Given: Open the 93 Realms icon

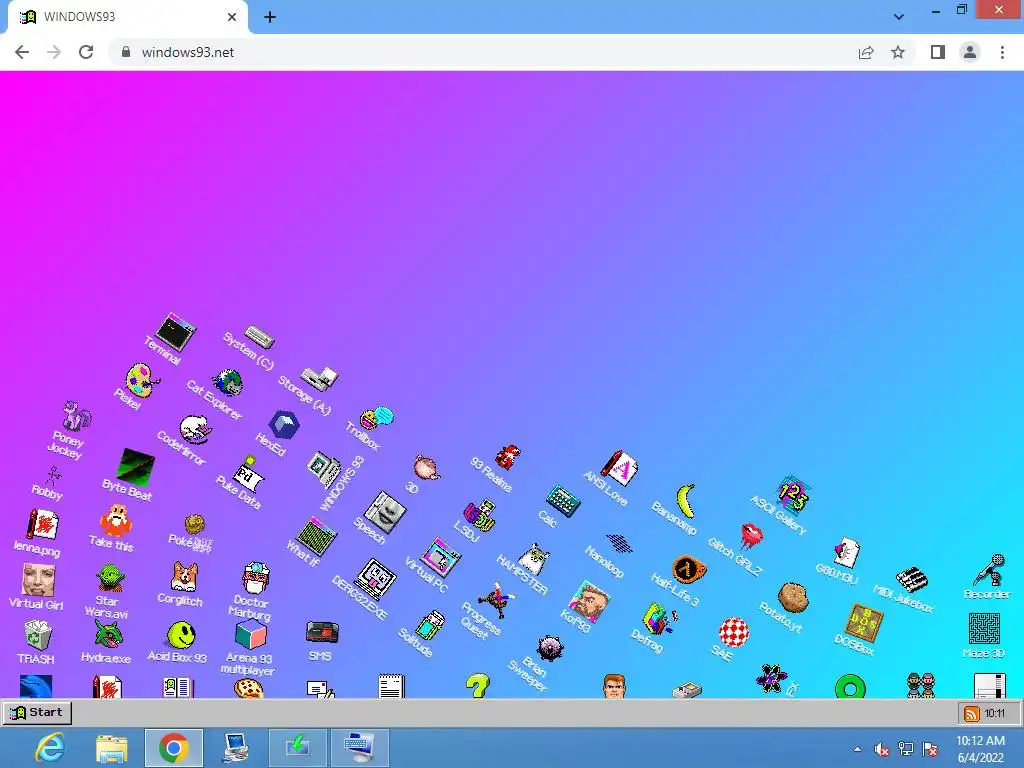Looking at the screenshot, I should [507, 457].
